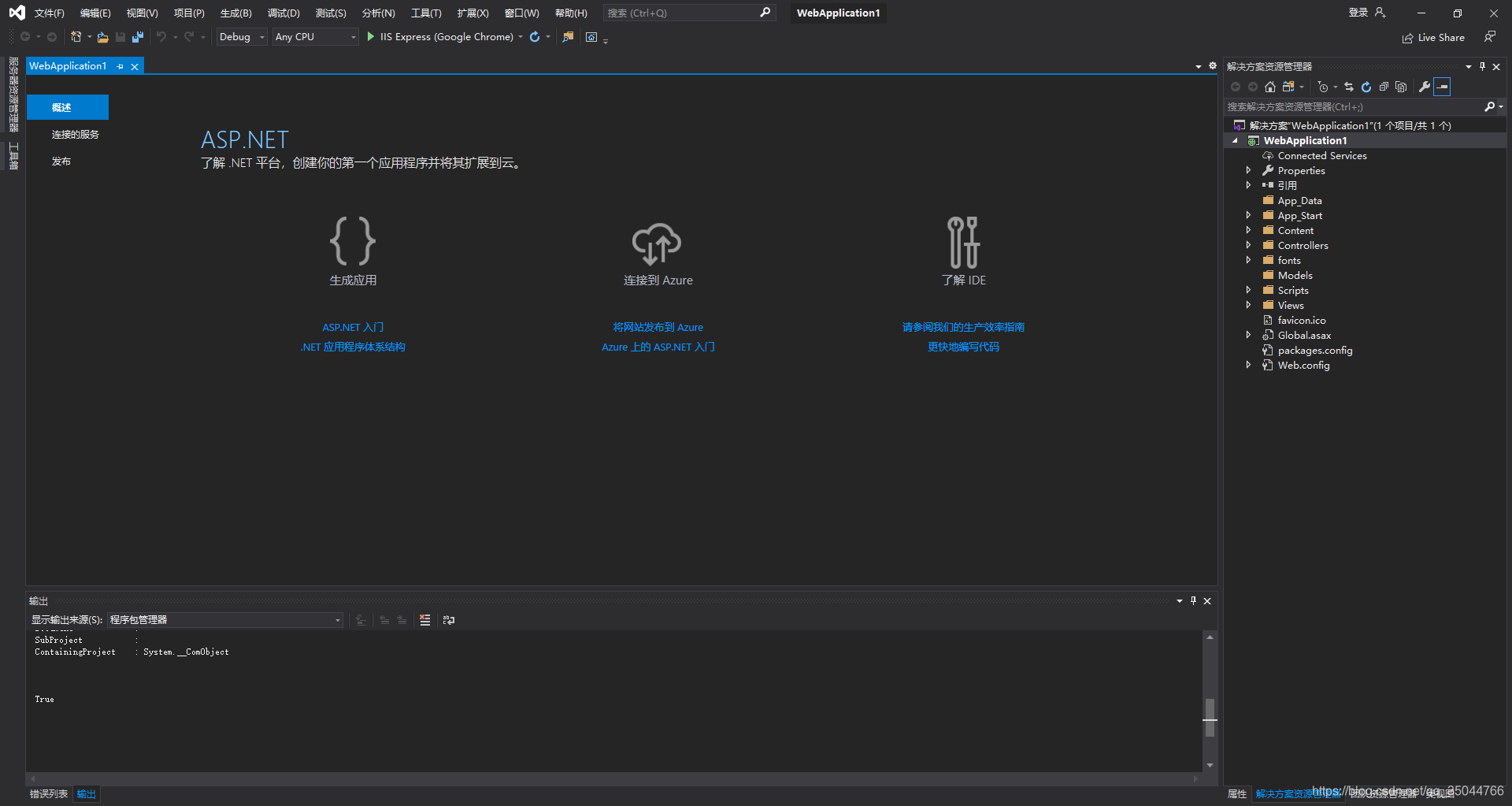Collapse the WebApplication1 project node
This screenshot has height=806, width=1512.
(1235, 141)
